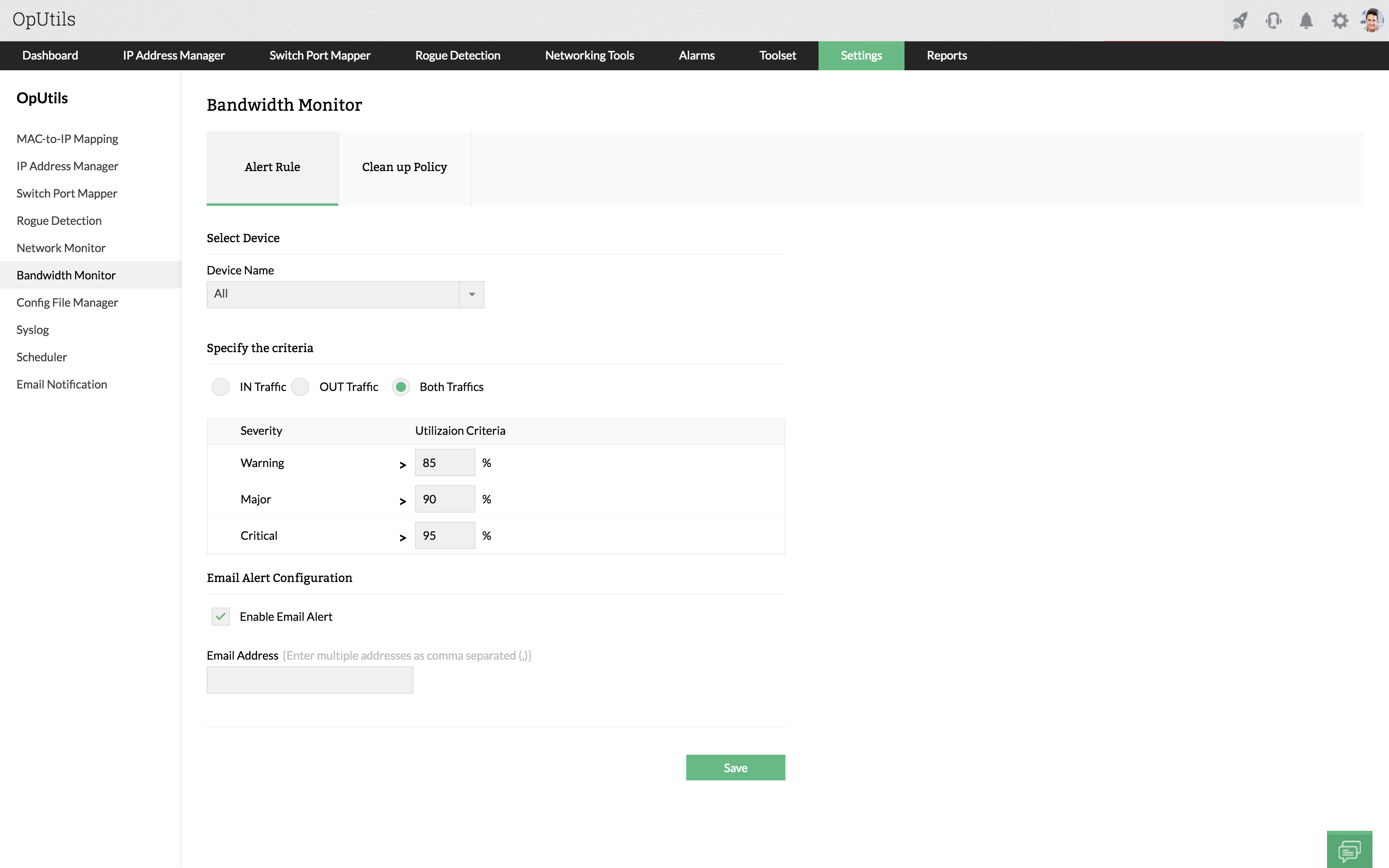Select the IN Traffic radio button

click(x=220, y=387)
